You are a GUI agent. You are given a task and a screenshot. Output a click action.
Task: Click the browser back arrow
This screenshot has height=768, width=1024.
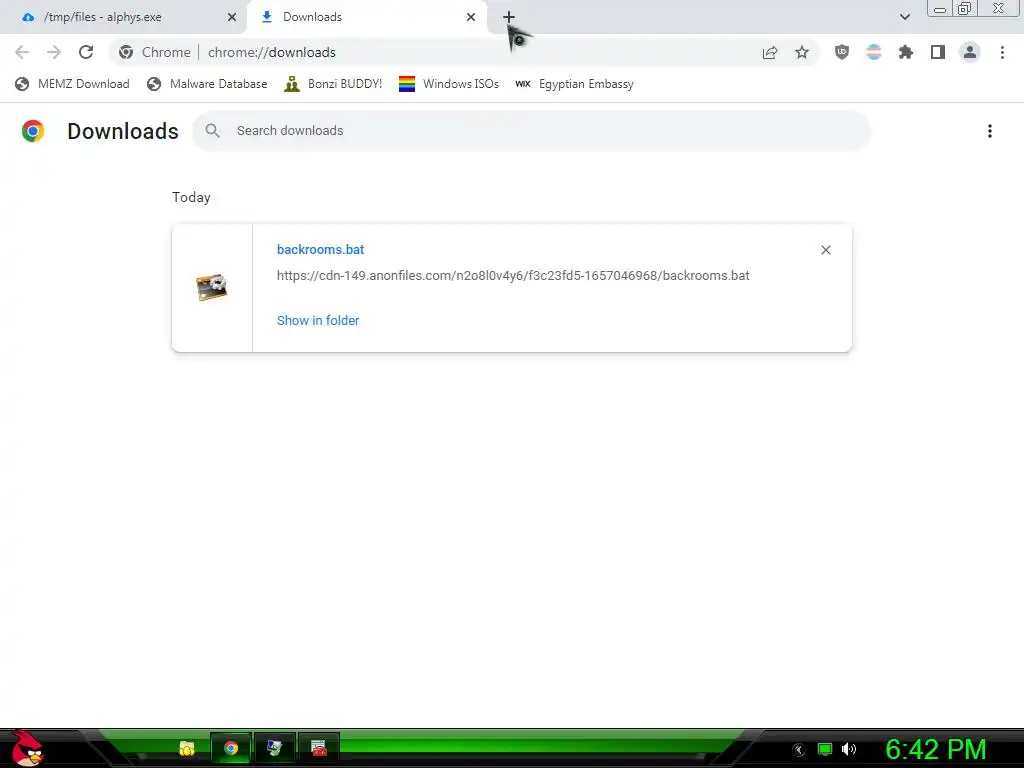click(22, 52)
